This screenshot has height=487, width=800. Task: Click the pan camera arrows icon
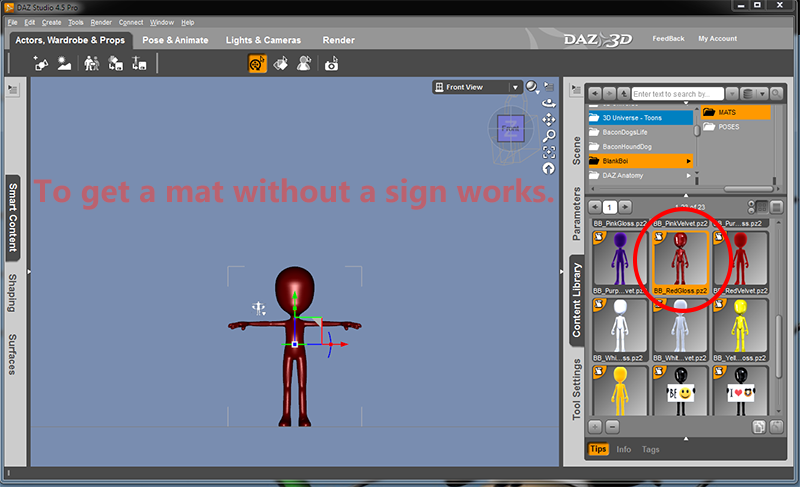pyautogui.click(x=549, y=119)
